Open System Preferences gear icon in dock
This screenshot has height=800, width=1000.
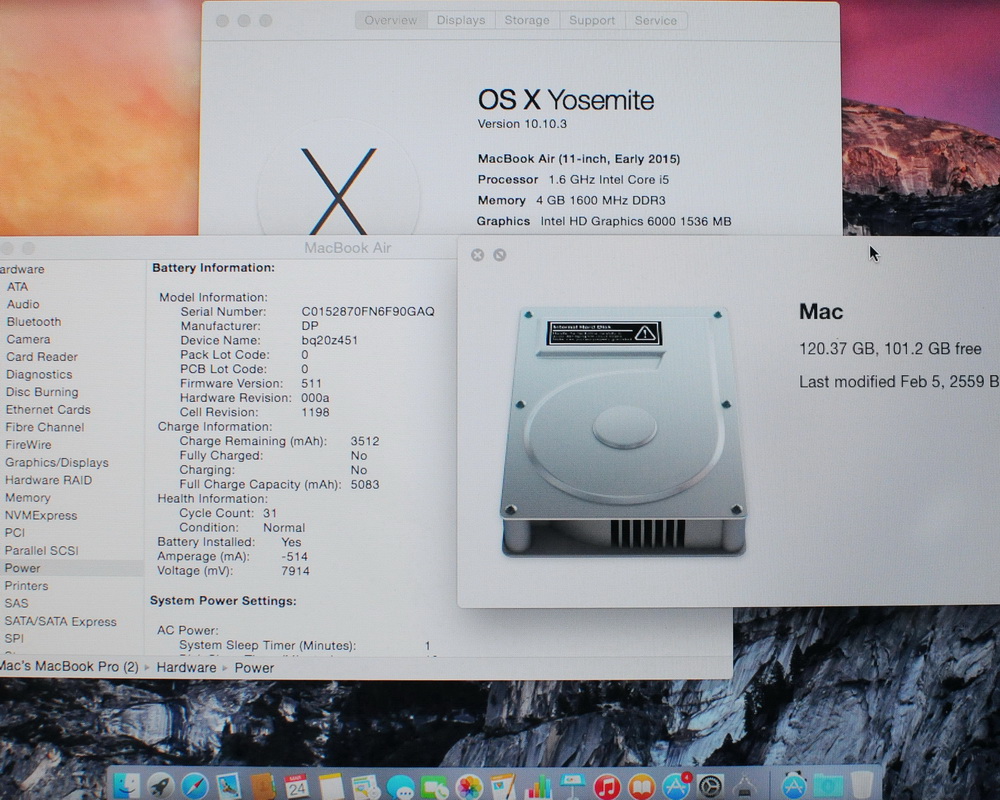(x=710, y=787)
